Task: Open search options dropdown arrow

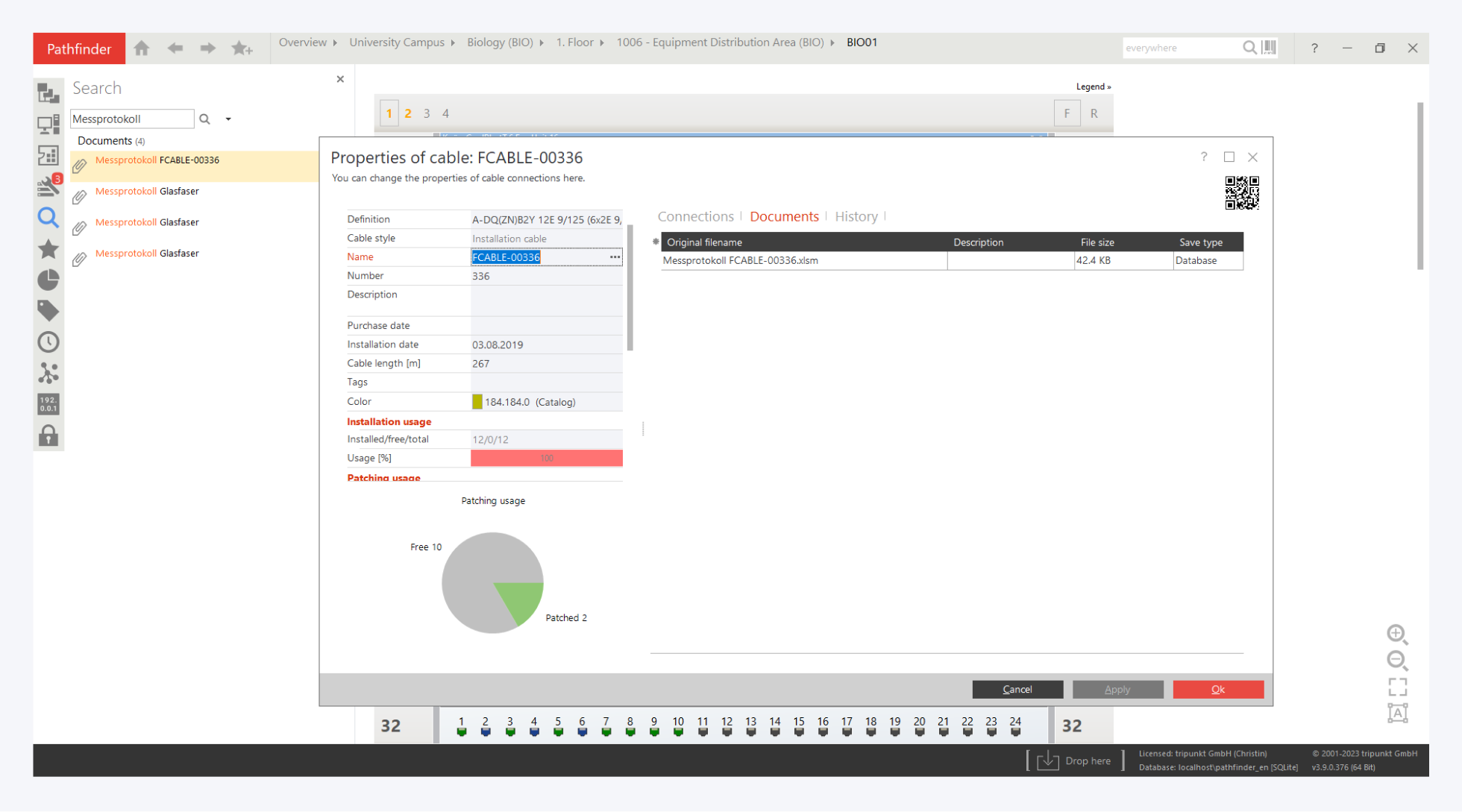Action: pos(228,119)
